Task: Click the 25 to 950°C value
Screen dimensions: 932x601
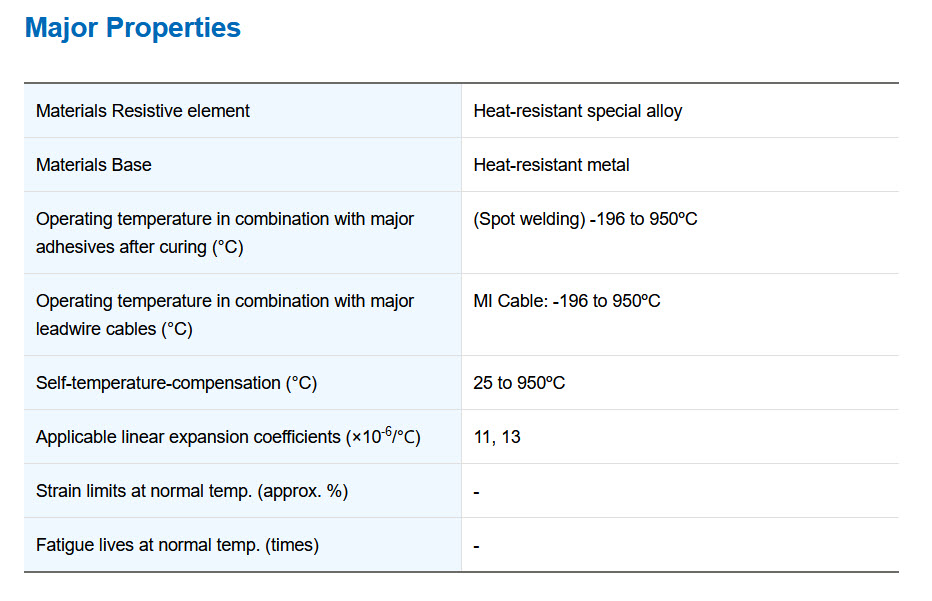Action: point(519,383)
